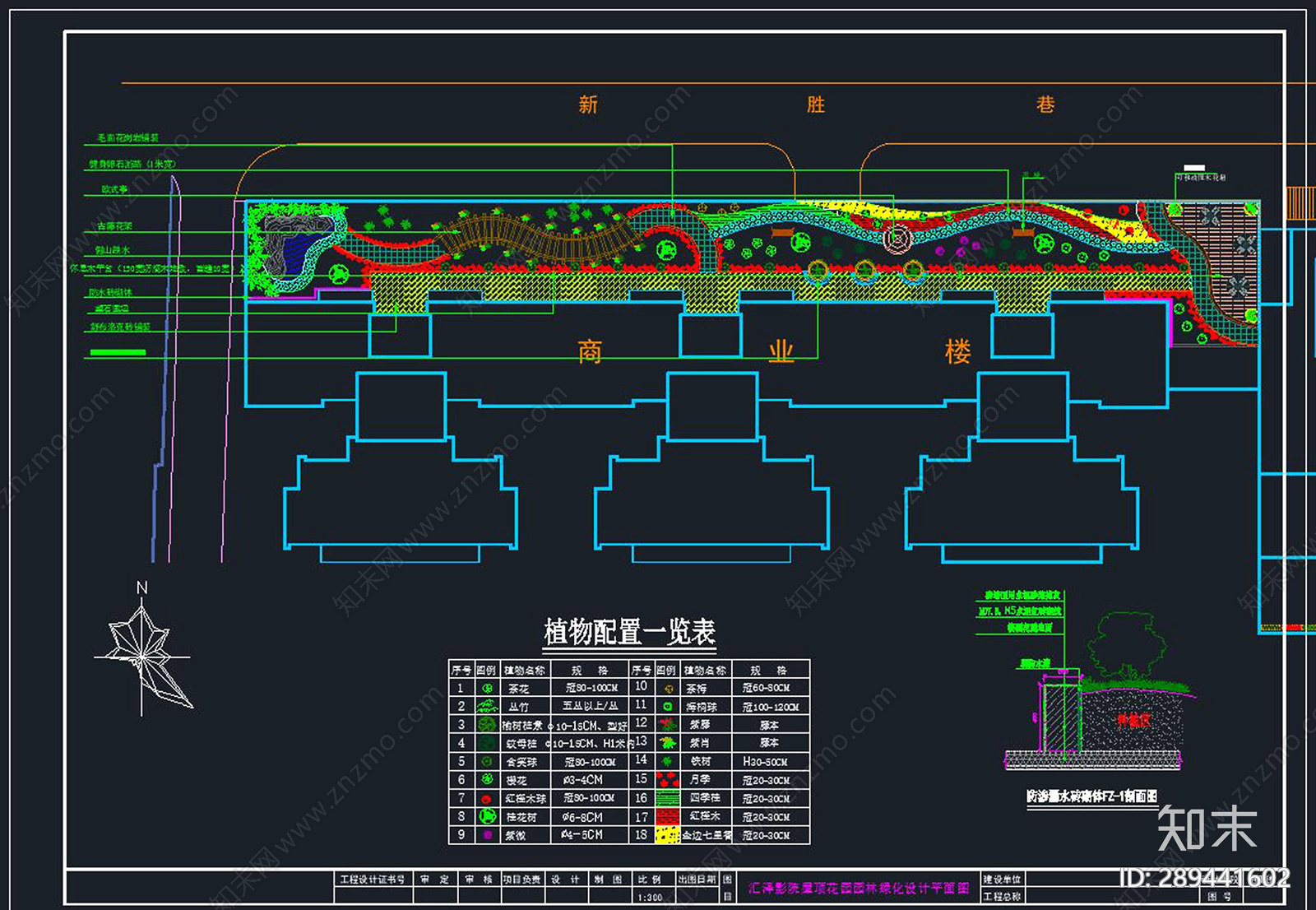The width and height of the screenshot is (1316, 910).
Task: Click the green scale bar below annotations
Action: pyautogui.click(x=118, y=352)
